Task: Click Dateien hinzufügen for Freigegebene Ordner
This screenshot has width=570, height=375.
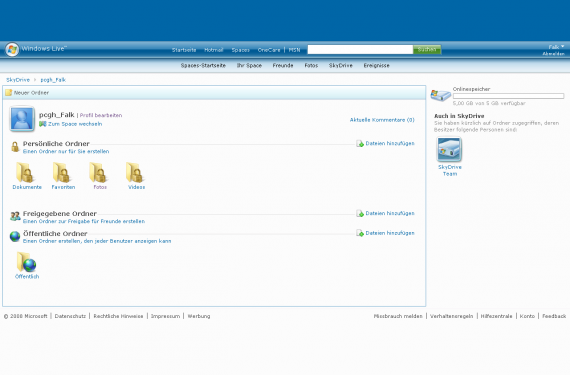Action: (x=390, y=213)
